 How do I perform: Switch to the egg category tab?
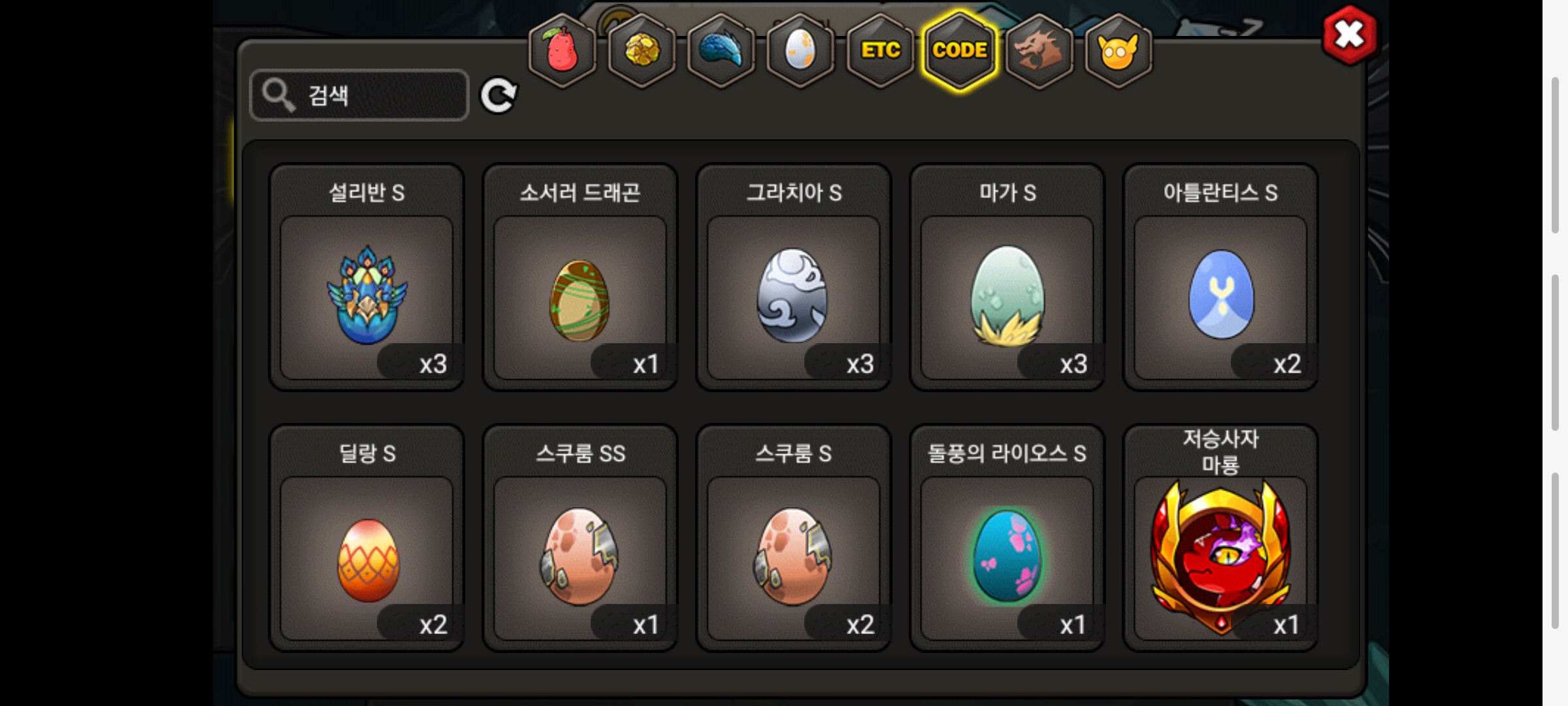pos(800,50)
